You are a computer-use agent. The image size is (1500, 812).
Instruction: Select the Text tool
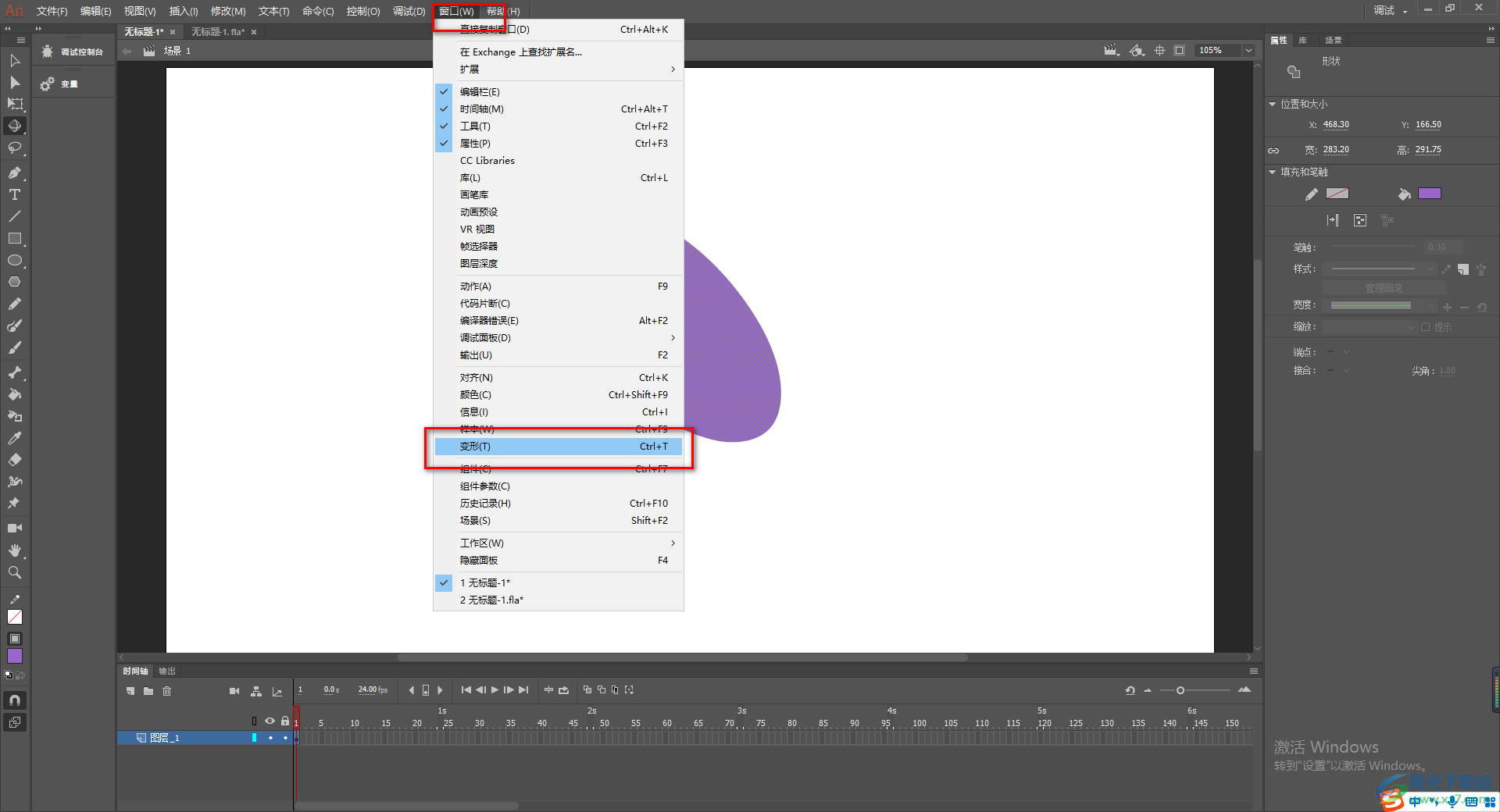[x=15, y=194]
